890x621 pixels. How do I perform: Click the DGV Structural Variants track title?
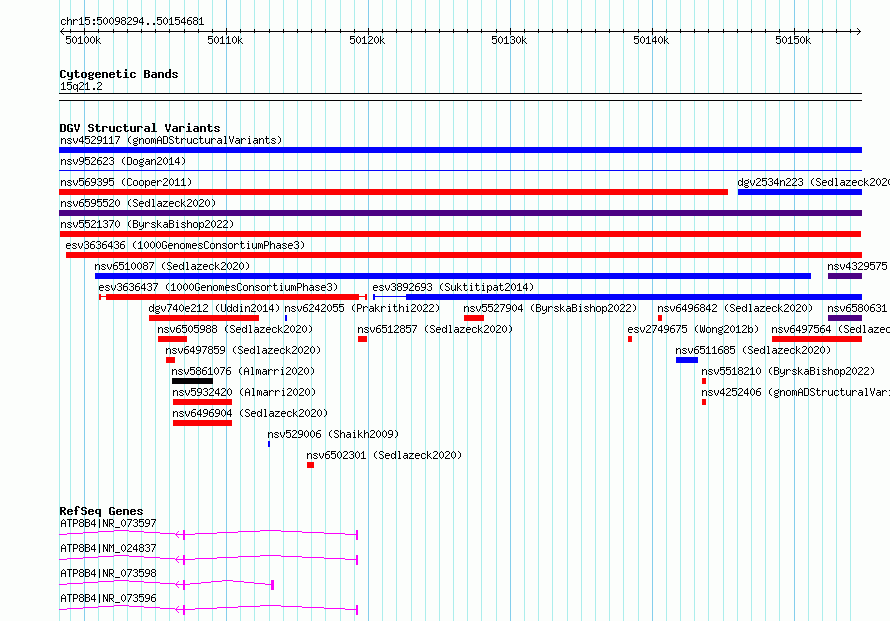coord(140,128)
